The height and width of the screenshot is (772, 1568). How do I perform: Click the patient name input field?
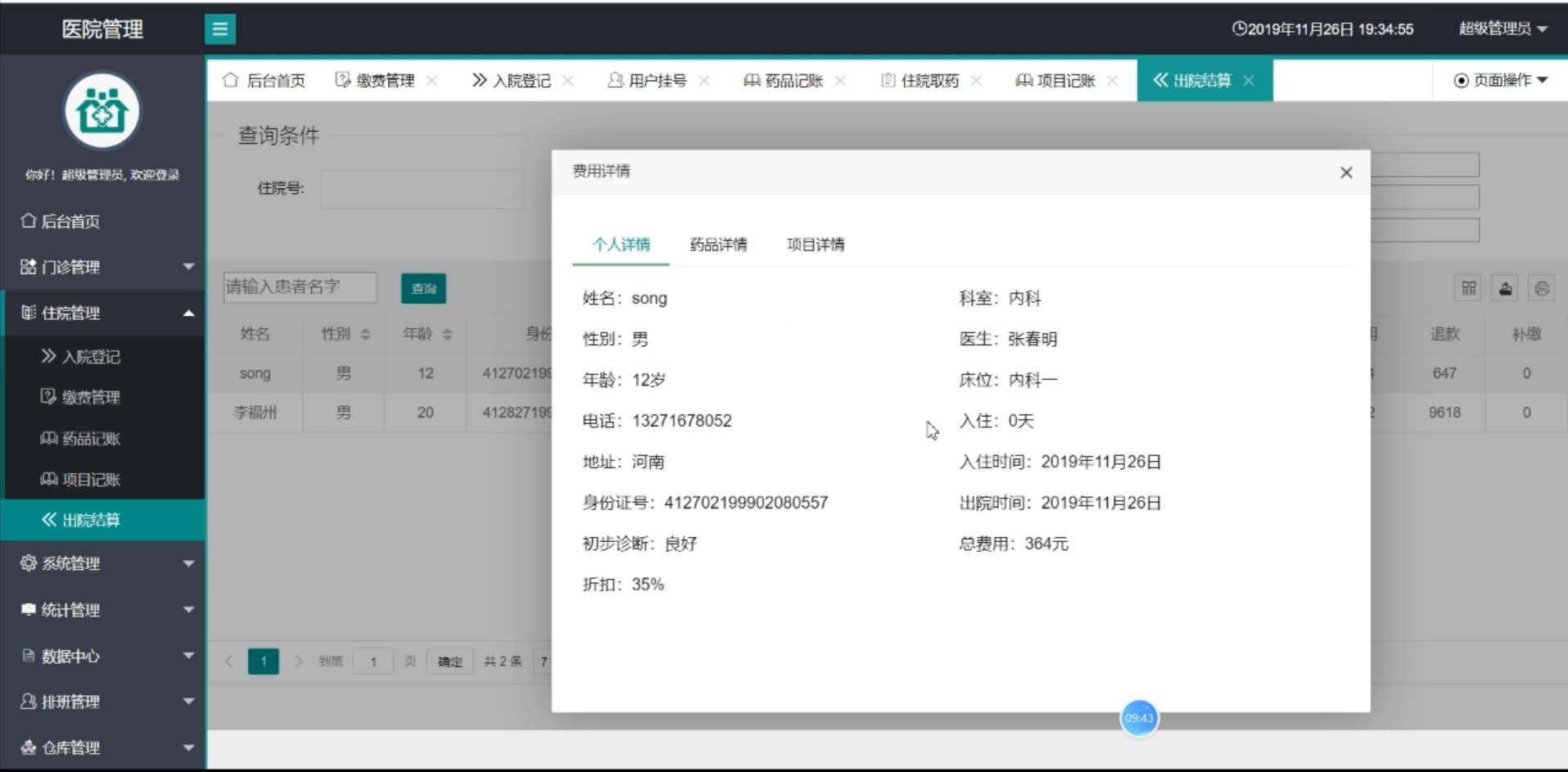click(300, 287)
